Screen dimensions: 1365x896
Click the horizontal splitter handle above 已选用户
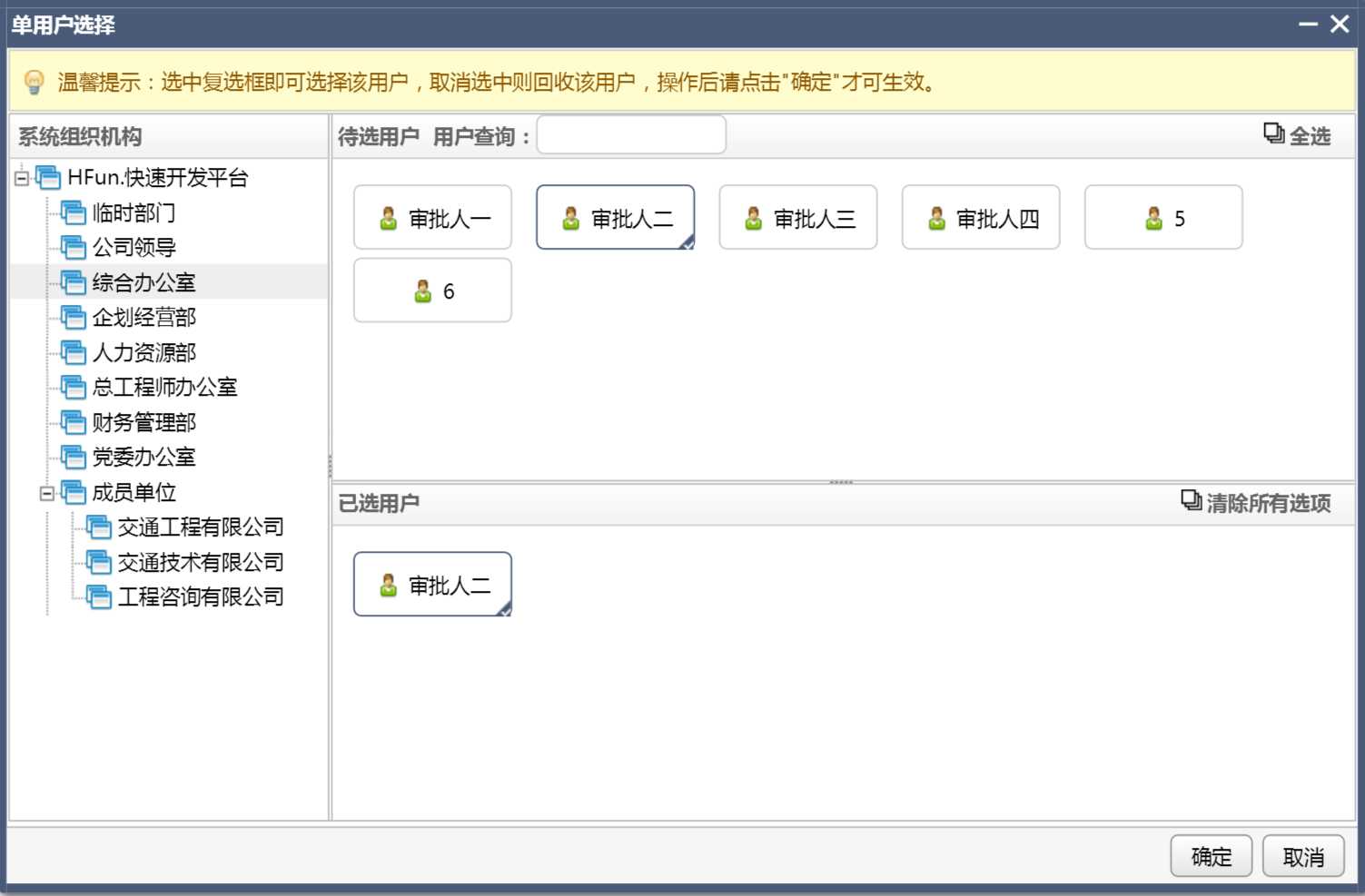(x=841, y=482)
